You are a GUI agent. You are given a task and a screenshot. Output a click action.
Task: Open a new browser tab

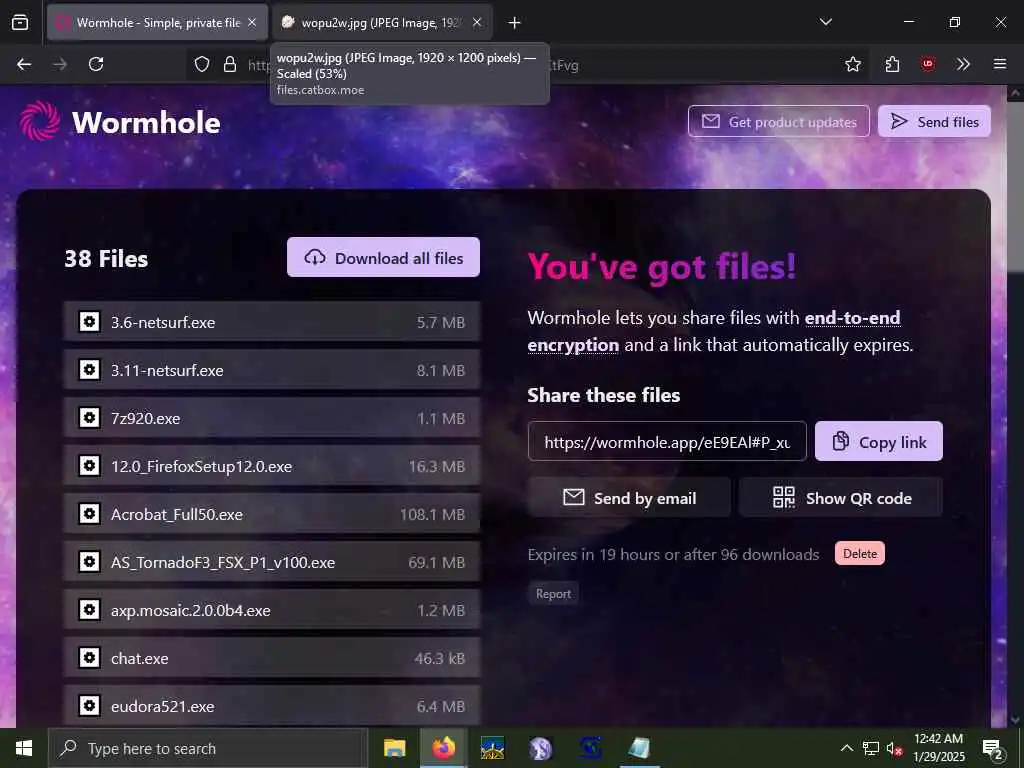point(515,23)
